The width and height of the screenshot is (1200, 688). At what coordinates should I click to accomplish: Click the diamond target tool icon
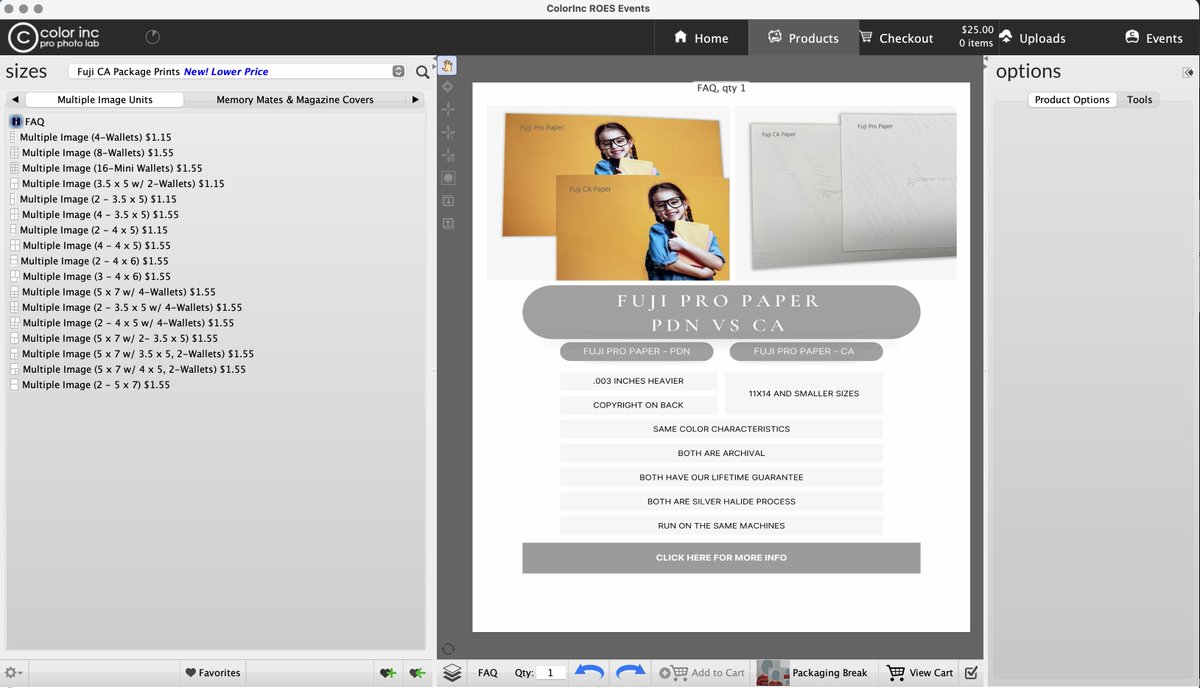point(448,88)
